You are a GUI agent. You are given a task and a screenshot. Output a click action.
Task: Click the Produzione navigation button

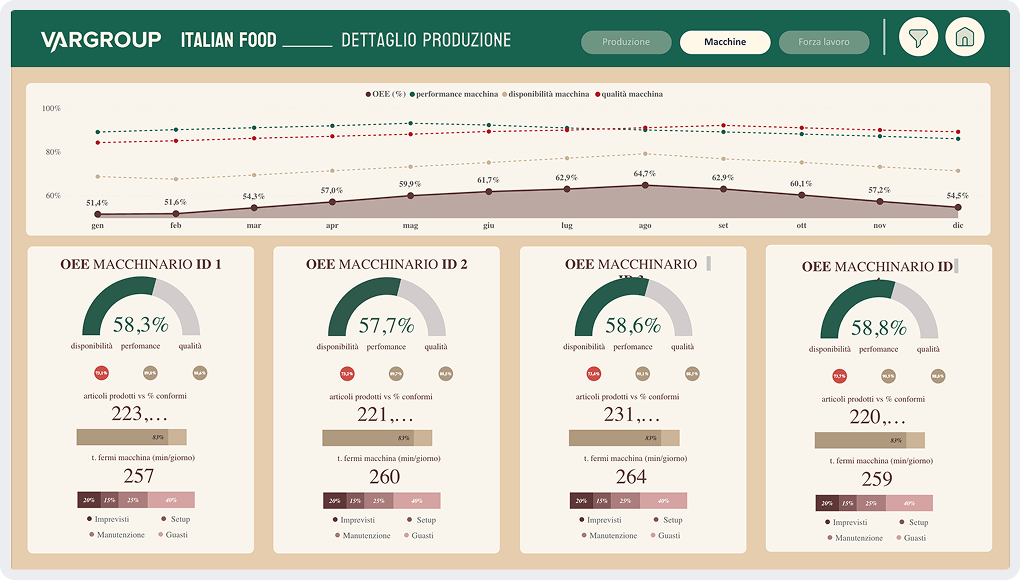pyautogui.click(x=626, y=43)
